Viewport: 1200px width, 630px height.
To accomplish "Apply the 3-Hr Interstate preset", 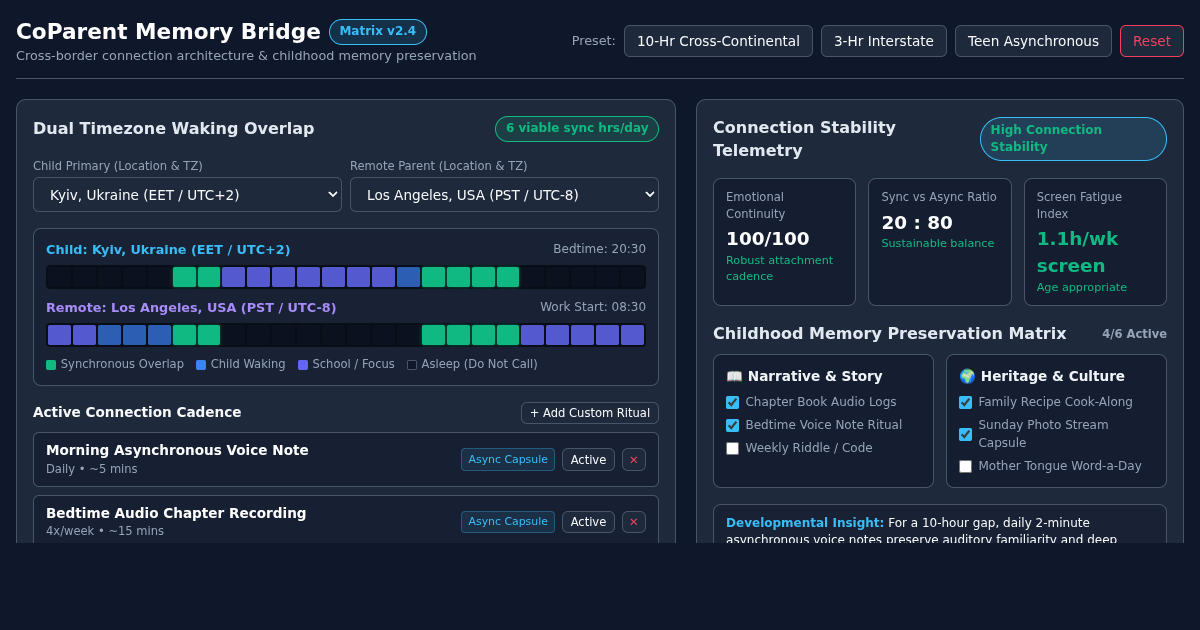I will (x=884, y=41).
